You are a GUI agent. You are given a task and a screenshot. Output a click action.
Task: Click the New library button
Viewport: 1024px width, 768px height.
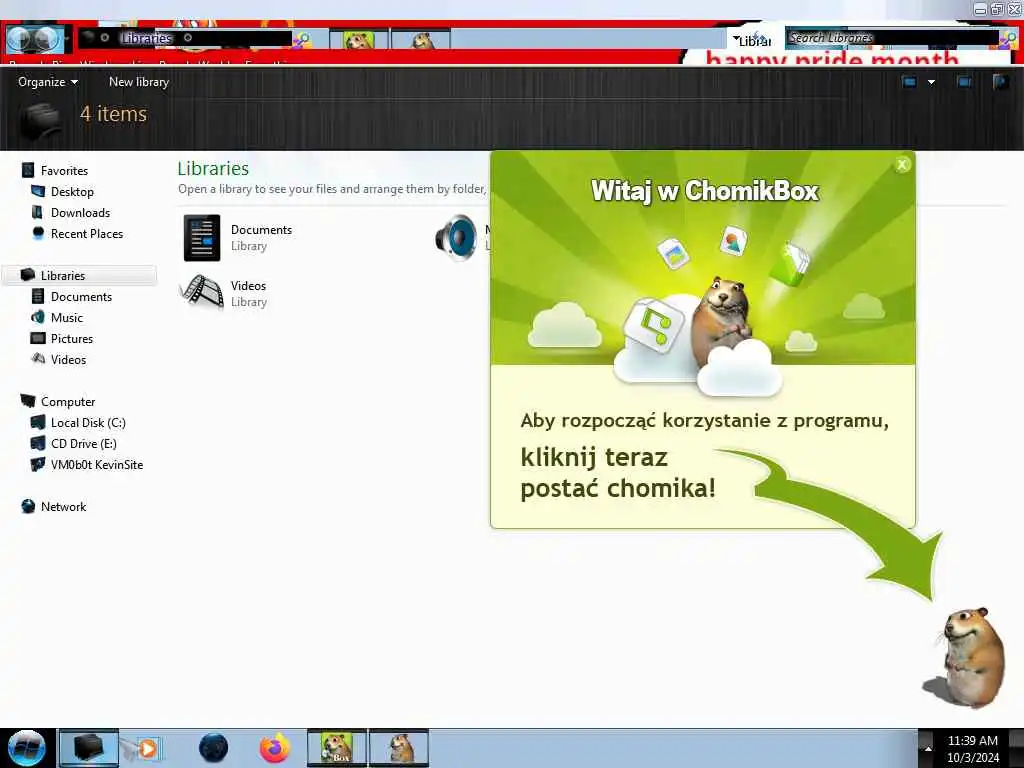tap(138, 82)
